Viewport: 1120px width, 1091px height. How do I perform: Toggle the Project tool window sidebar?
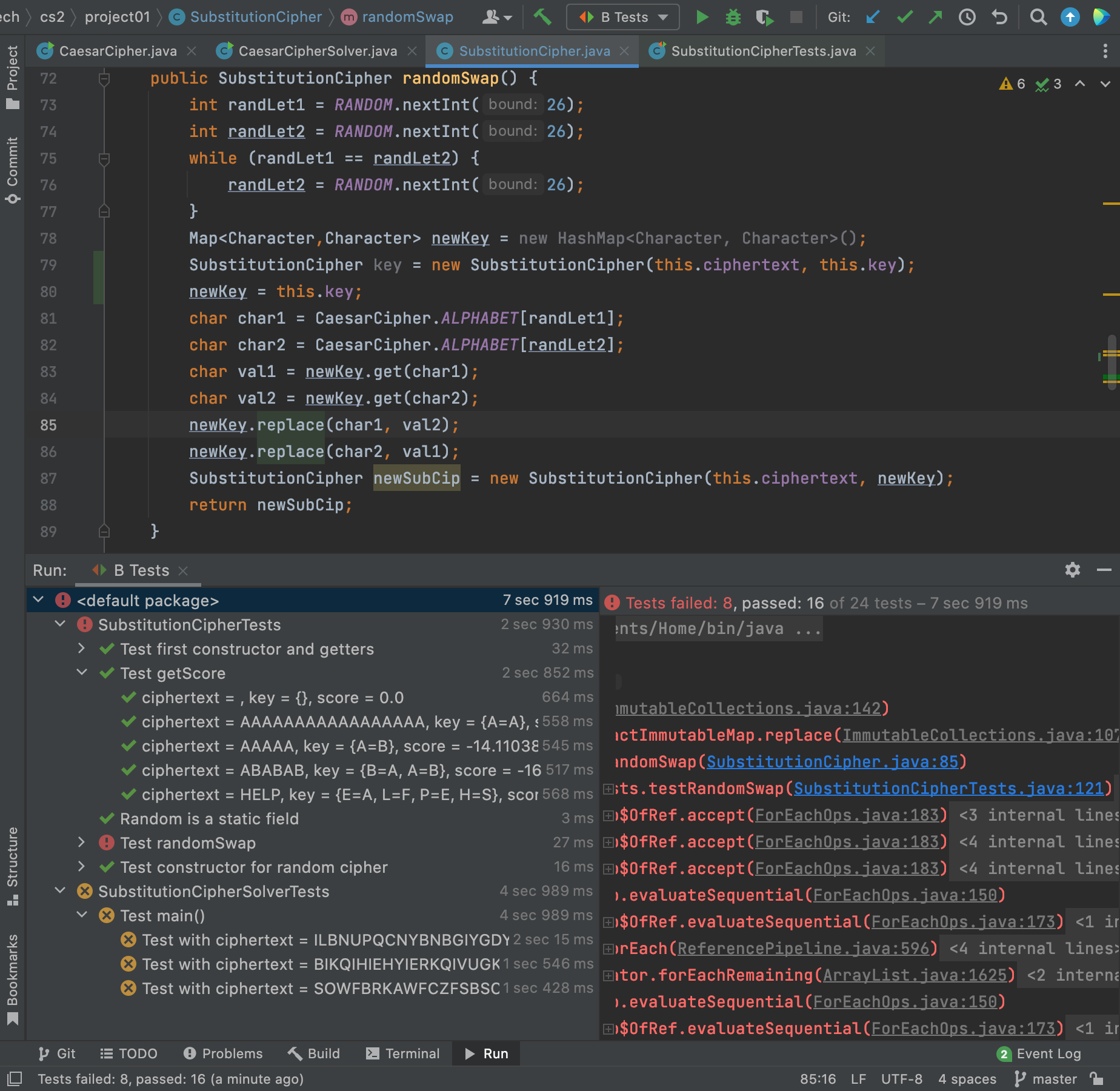pyautogui.click(x=12, y=76)
